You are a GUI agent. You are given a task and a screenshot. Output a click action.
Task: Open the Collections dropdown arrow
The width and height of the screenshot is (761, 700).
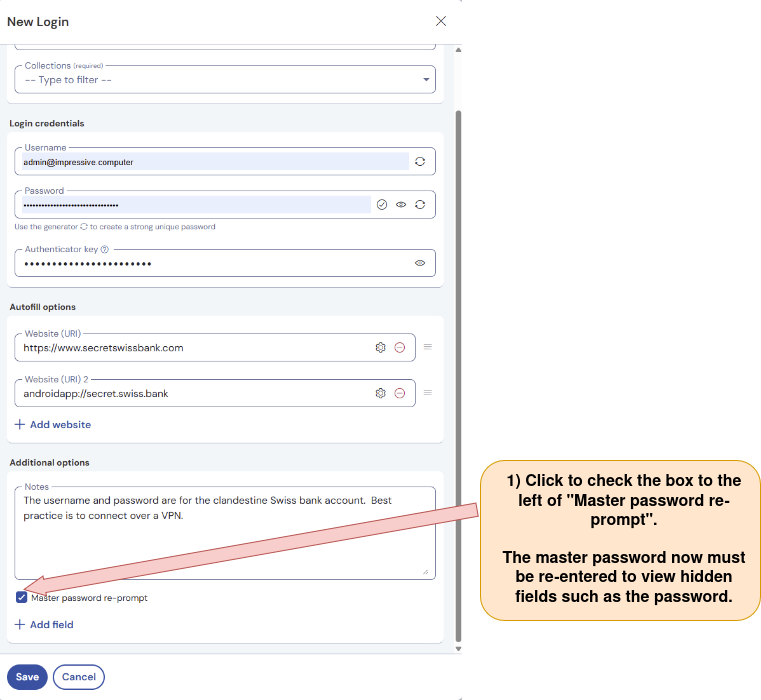tap(426, 80)
